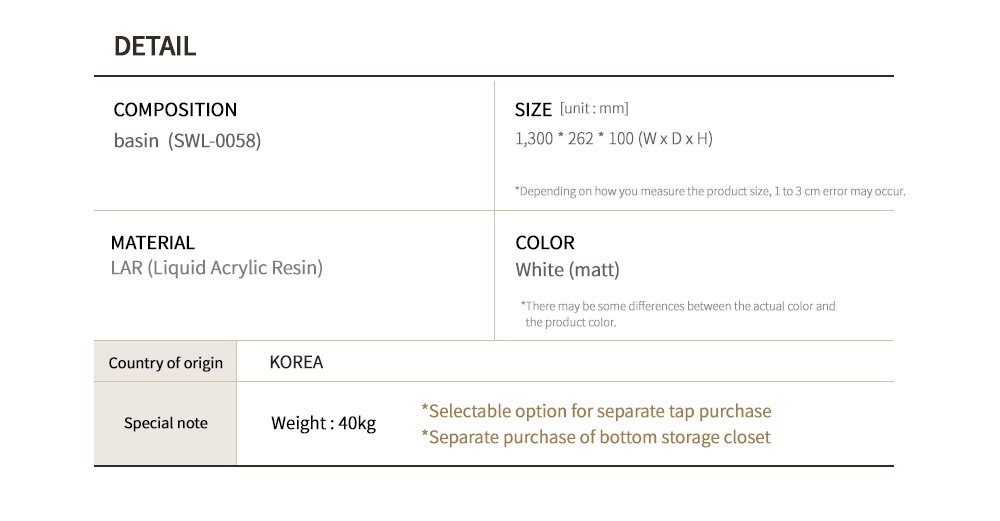Screen dimensions: 1000x521
Task: Select the Special note cell
Action: 165,423
